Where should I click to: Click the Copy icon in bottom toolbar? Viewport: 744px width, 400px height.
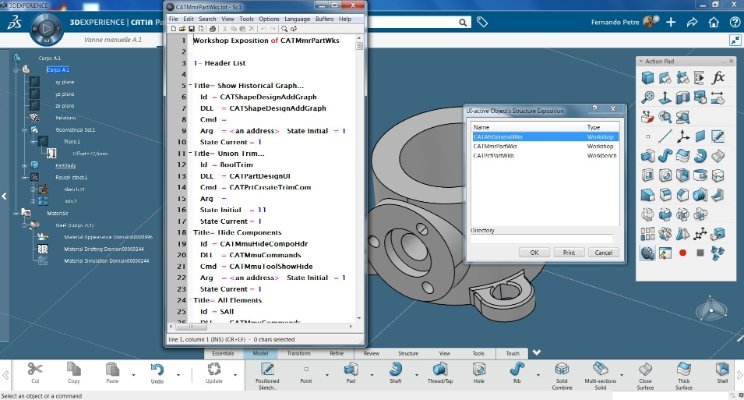(x=74, y=369)
